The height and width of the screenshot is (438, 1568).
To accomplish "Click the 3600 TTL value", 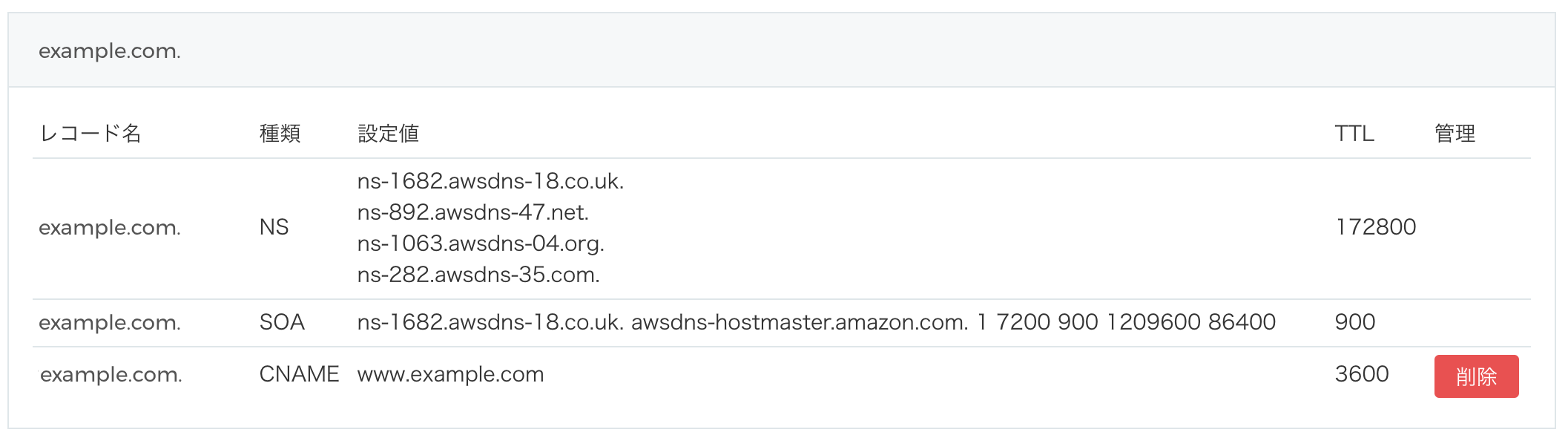I will tap(1362, 374).
